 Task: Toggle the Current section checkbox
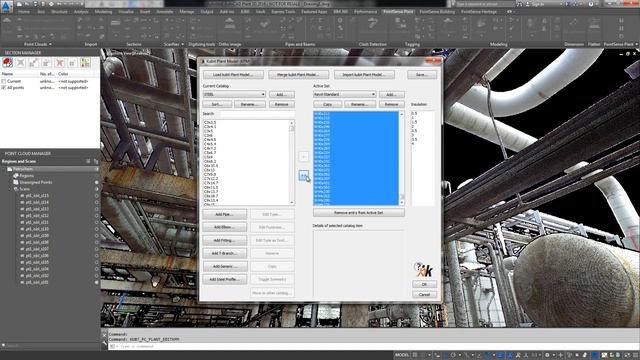point(4,81)
